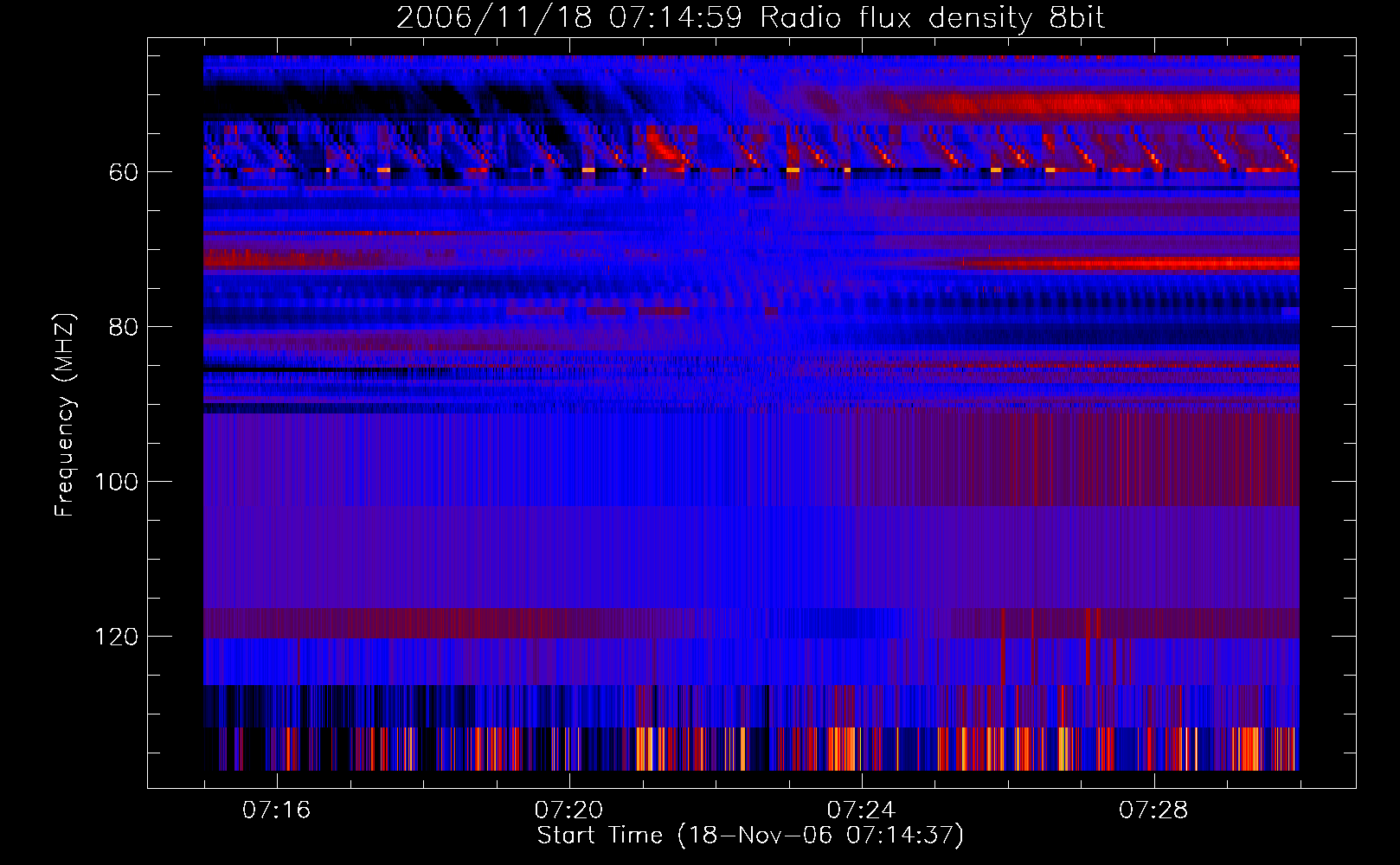Click the plot title '2006/11/18 07:14:59 Radio flux density 8bit'
This screenshot has height=865, width=1400.
pyautogui.click(x=750, y=18)
